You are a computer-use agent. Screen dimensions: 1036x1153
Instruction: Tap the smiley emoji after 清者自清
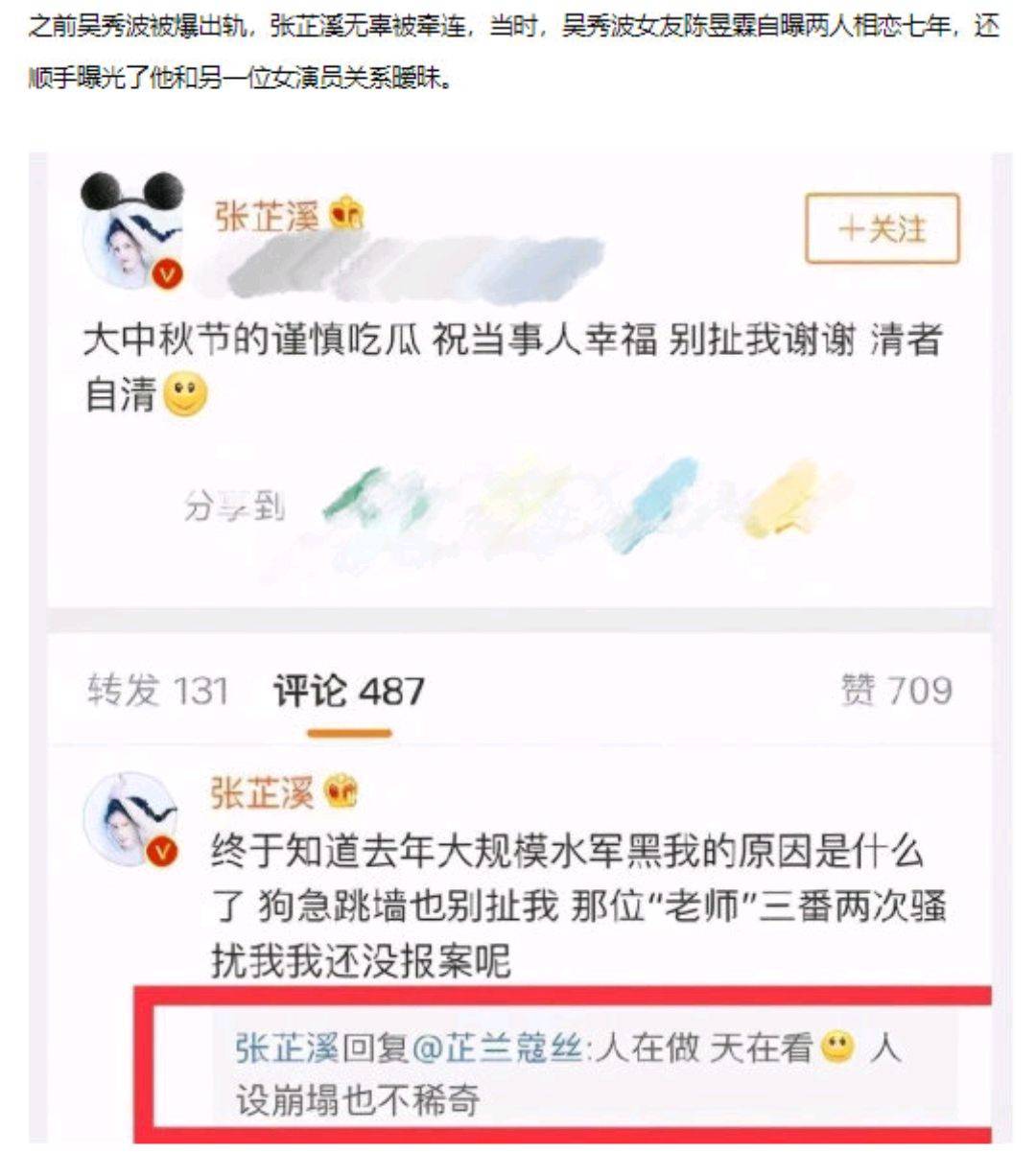click(185, 395)
